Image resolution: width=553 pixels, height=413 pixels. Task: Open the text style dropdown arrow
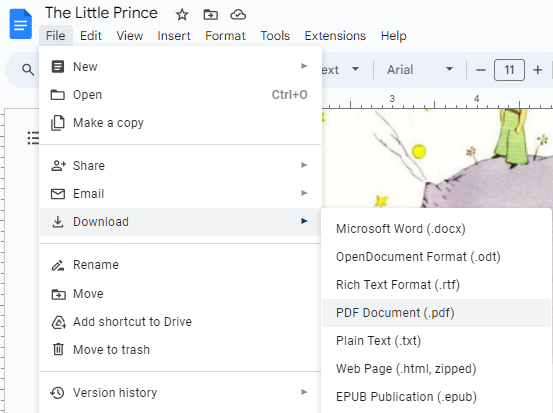click(356, 69)
